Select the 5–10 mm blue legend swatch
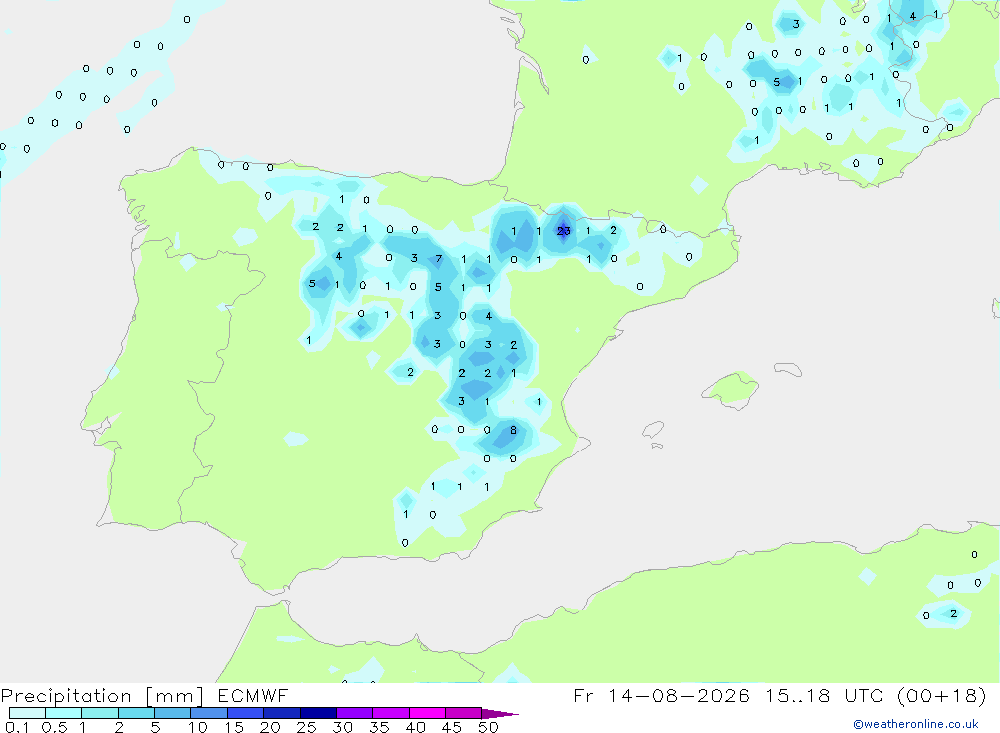Viewport: 1000px width, 733px height. (x=172, y=713)
